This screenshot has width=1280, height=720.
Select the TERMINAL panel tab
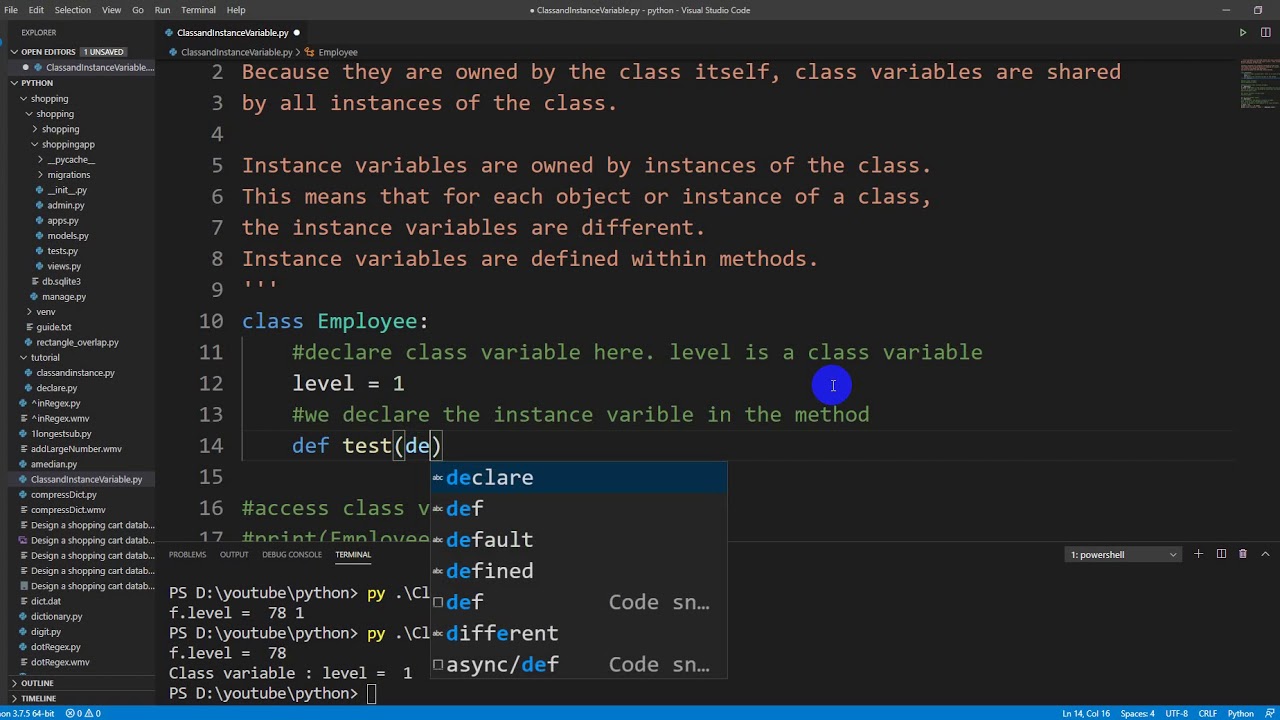point(353,554)
